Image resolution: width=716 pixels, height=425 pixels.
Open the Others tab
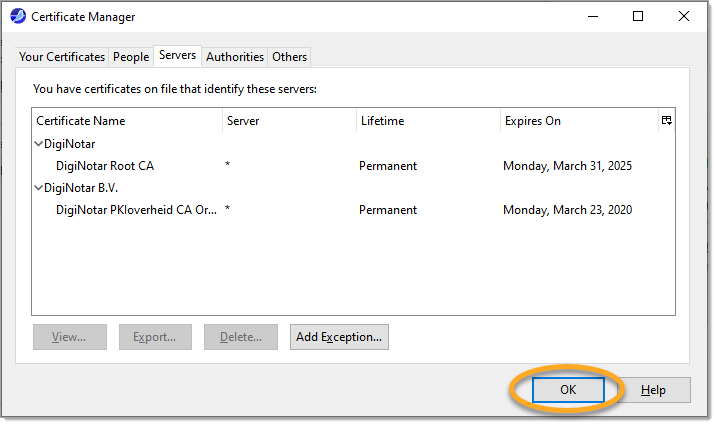pyautogui.click(x=290, y=57)
